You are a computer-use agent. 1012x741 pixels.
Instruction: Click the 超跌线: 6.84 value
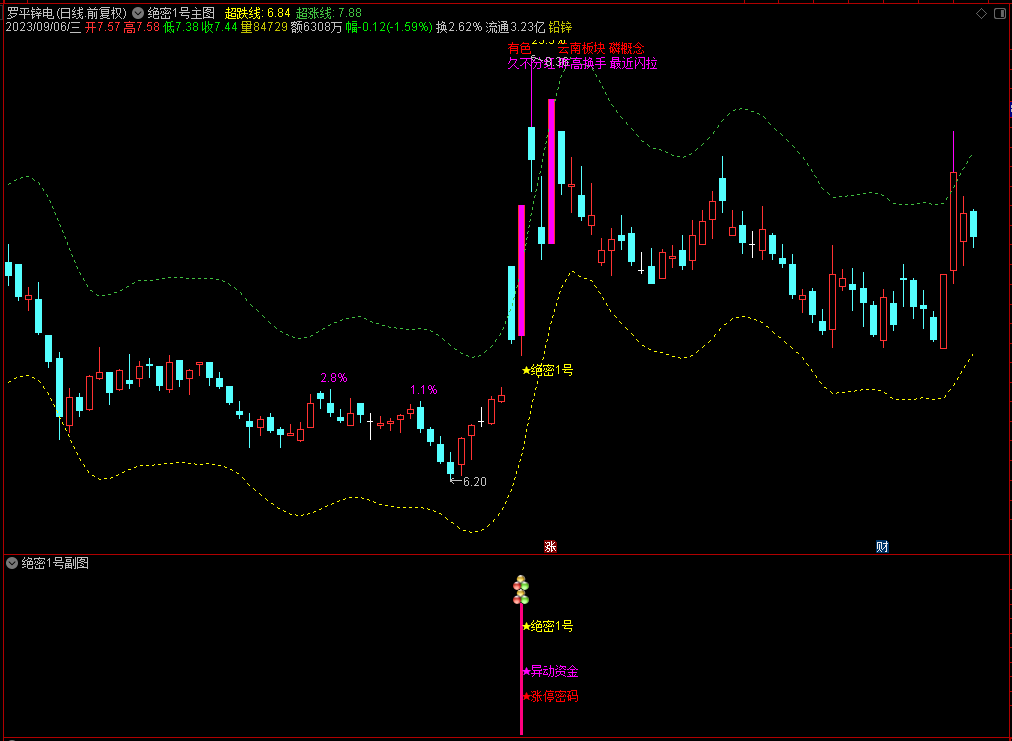pyautogui.click(x=258, y=13)
